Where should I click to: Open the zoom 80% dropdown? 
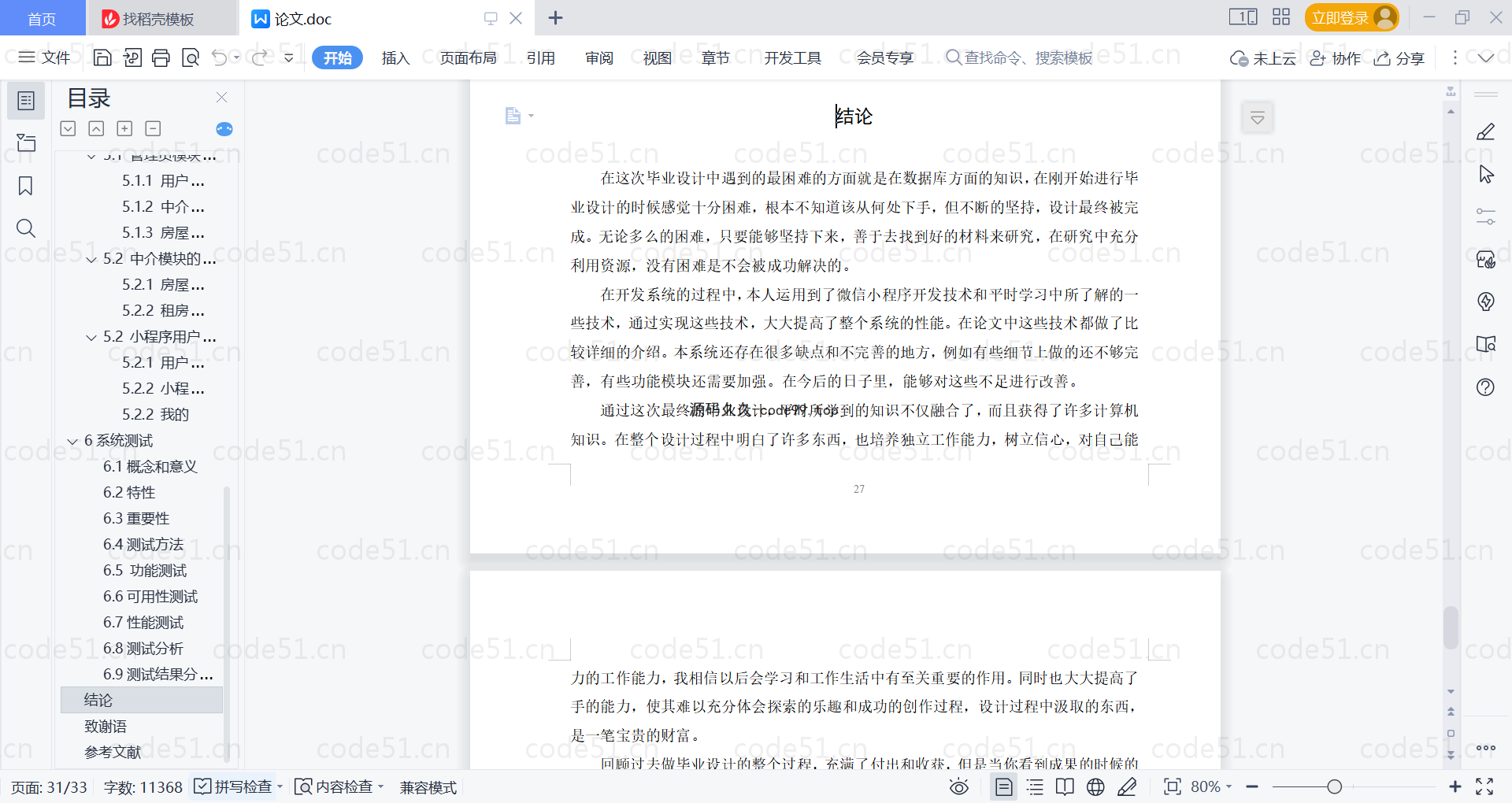[x=1211, y=786]
